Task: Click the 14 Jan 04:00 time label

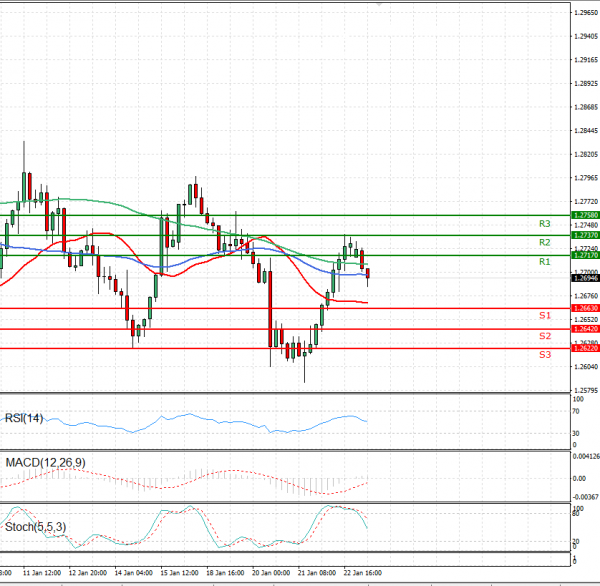Action: tap(134, 573)
